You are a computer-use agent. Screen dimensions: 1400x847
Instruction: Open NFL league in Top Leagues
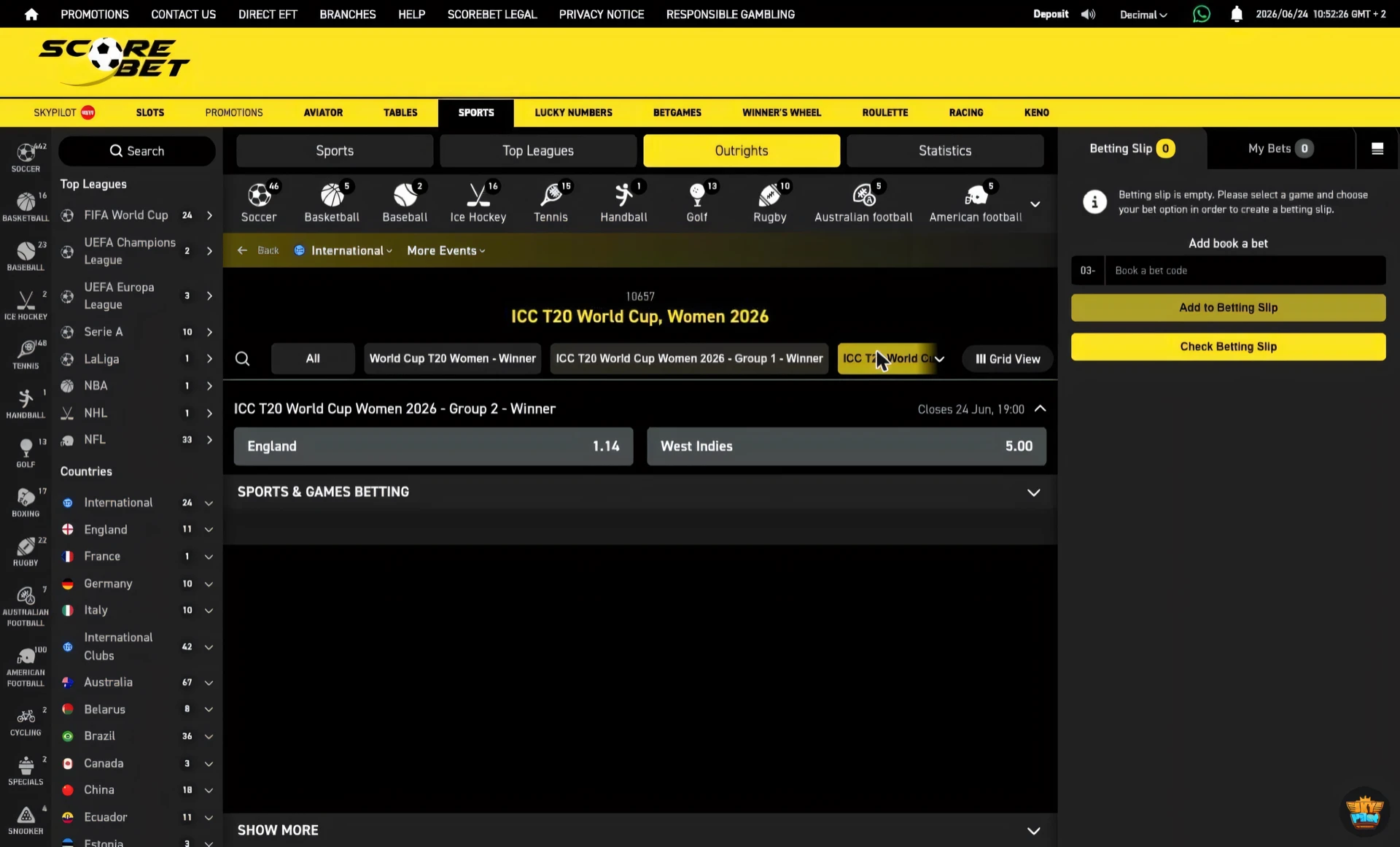click(137, 440)
